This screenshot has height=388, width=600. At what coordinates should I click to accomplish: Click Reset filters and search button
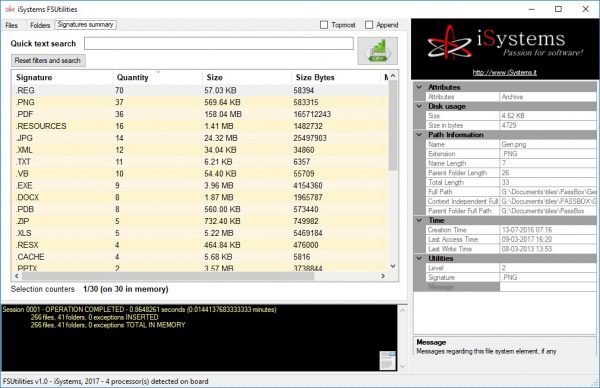(x=48, y=60)
